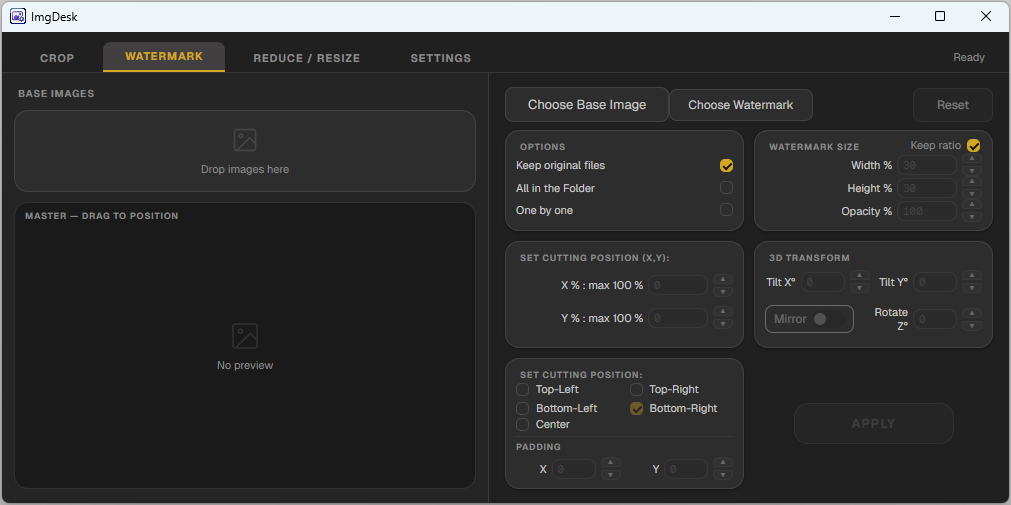The image size is (1011, 505).
Task: Click the Y % max 100 input field
Action: click(x=678, y=318)
